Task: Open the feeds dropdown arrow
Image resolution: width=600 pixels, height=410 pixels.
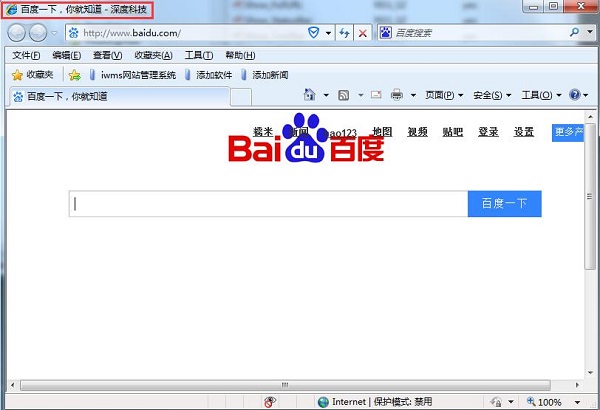Action: pos(360,95)
